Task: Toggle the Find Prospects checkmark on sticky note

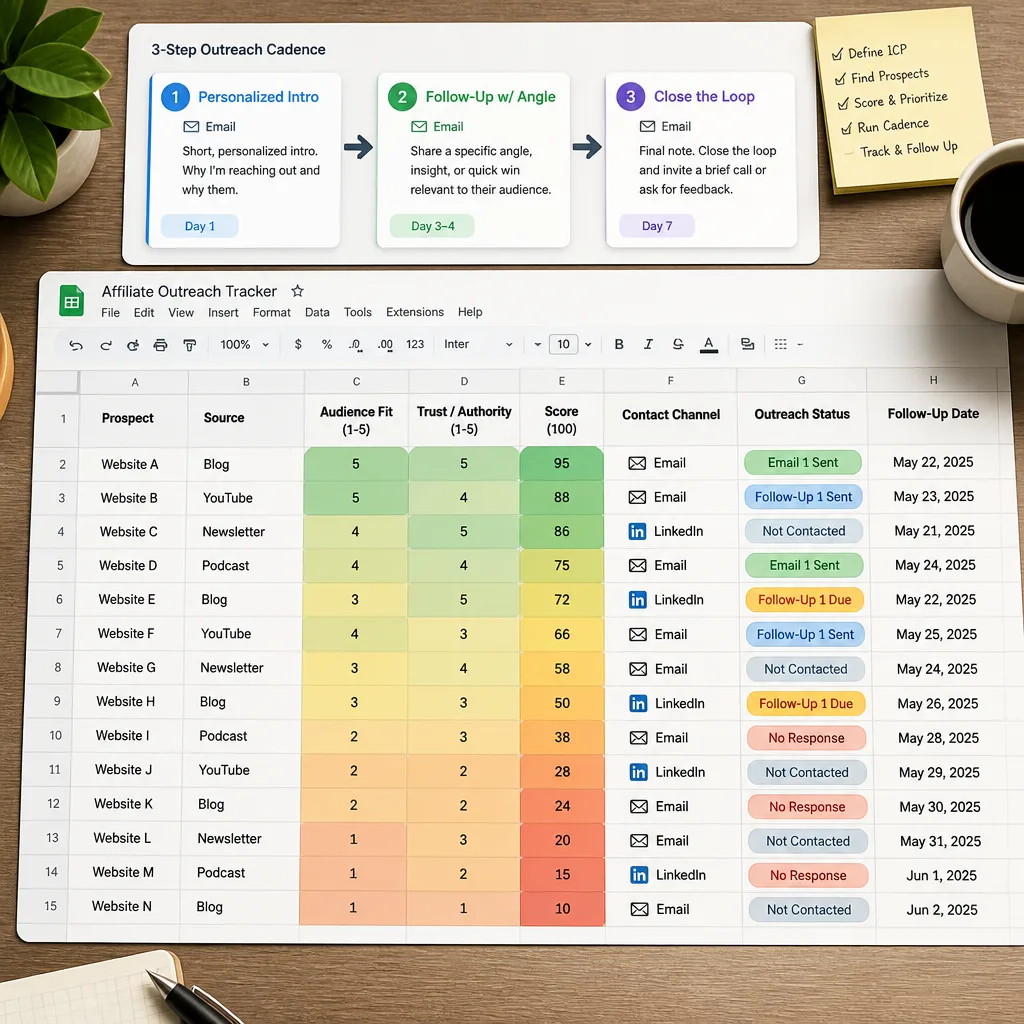Action: pyautogui.click(x=840, y=80)
